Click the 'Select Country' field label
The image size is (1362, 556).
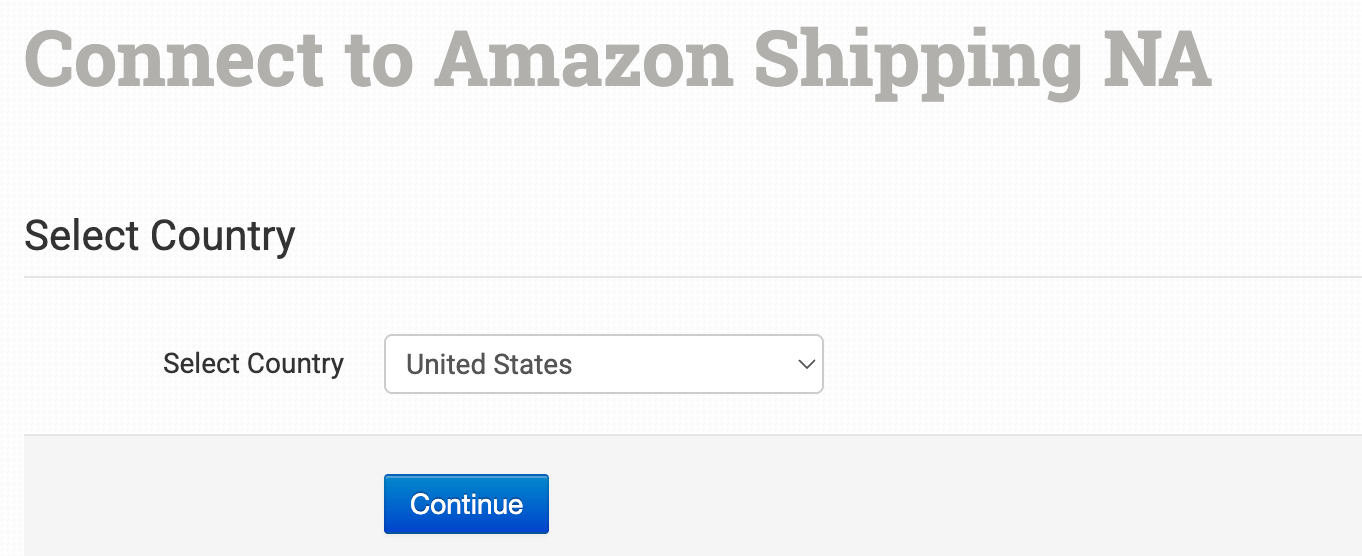253,363
